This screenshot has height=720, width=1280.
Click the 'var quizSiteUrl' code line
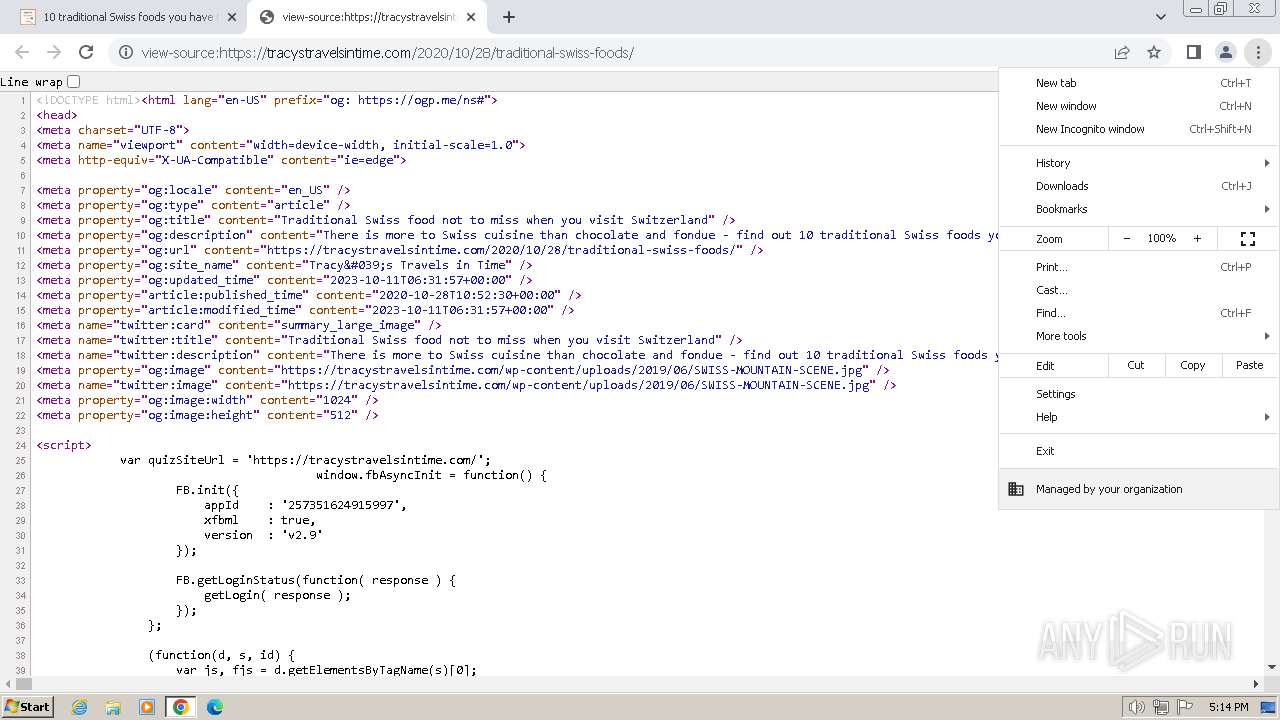pos(306,460)
